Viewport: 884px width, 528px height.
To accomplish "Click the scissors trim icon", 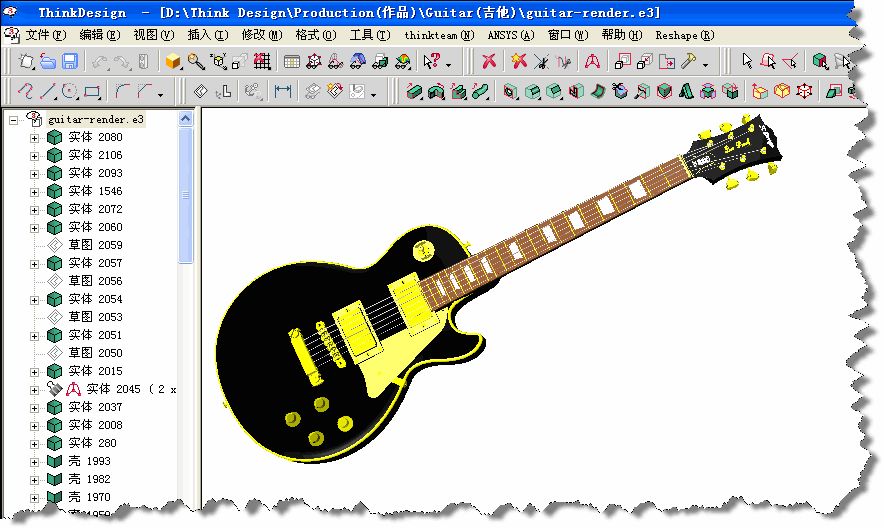I will (541, 61).
